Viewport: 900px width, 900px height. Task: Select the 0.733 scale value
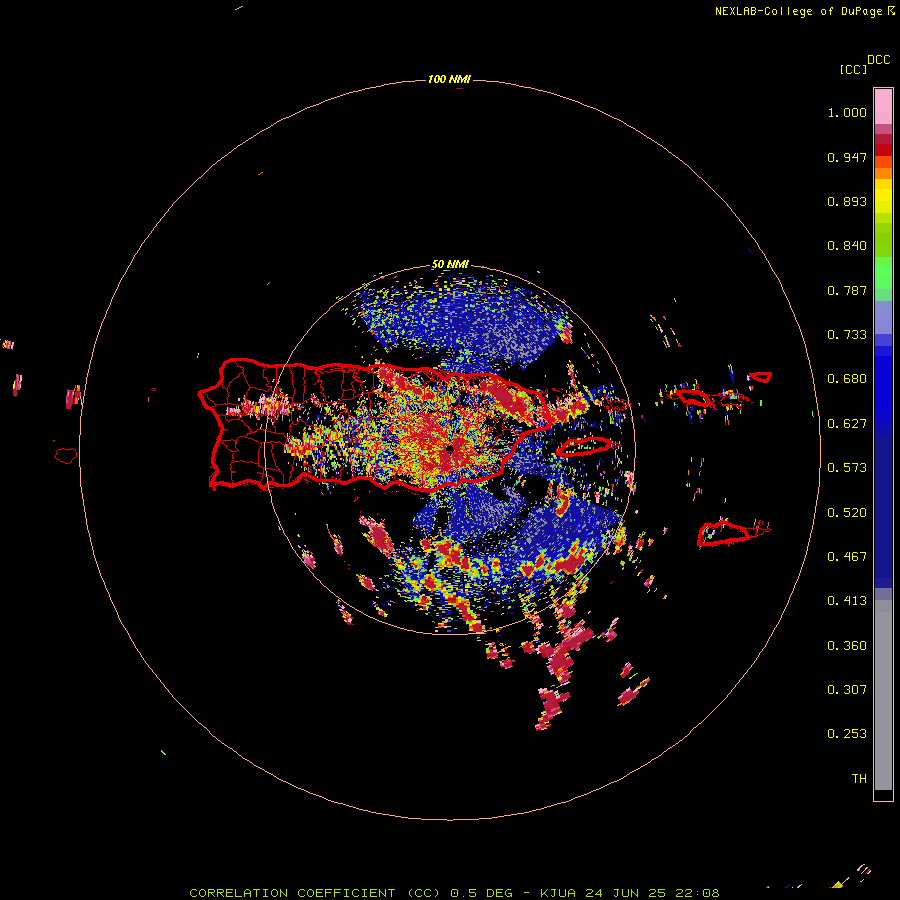point(847,335)
